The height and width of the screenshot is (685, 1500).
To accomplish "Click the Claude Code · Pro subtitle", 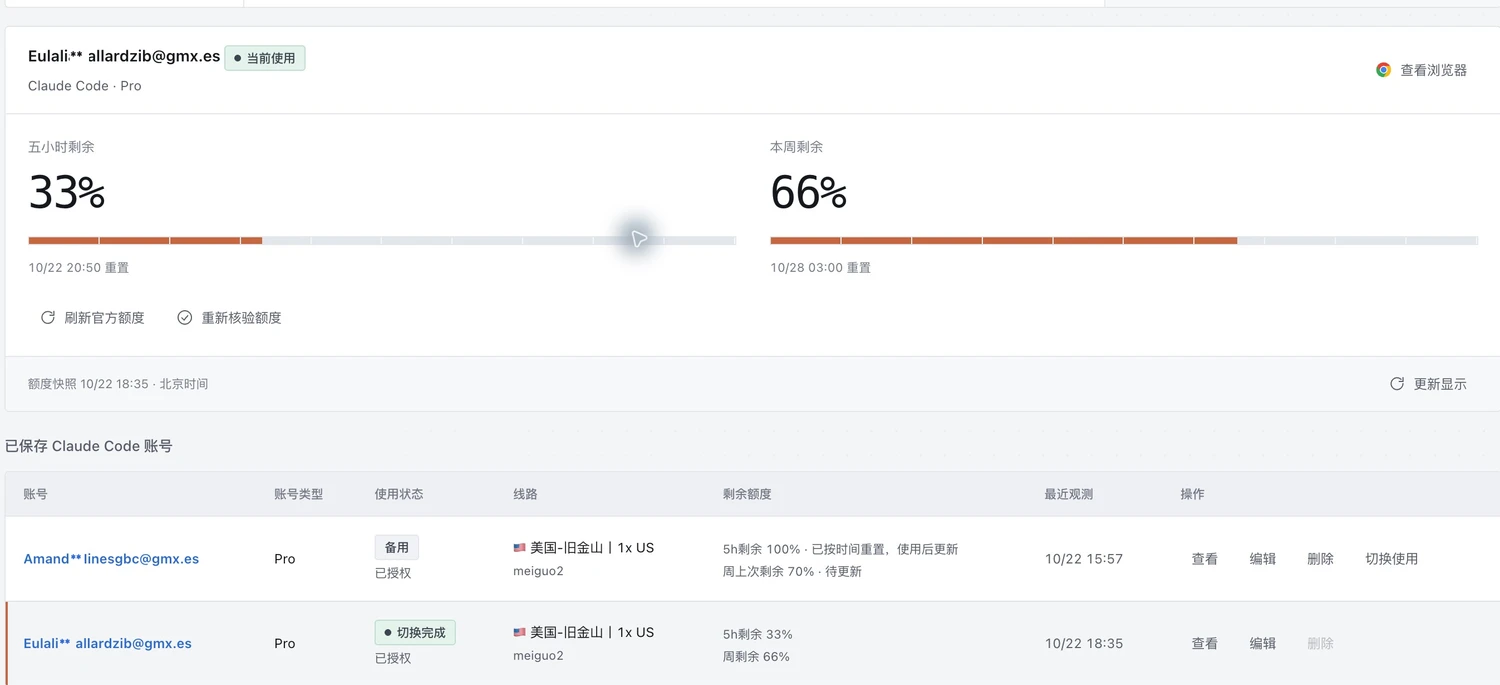I will point(85,86).
